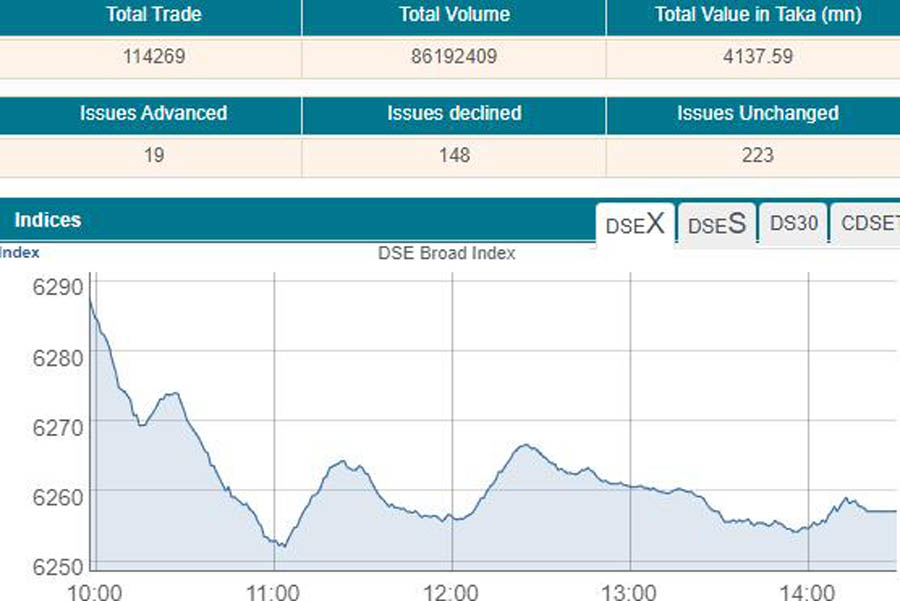This screenshot has width=900, height=601.
Task: Click the Total Volume column header
Action: coord(454,15)
